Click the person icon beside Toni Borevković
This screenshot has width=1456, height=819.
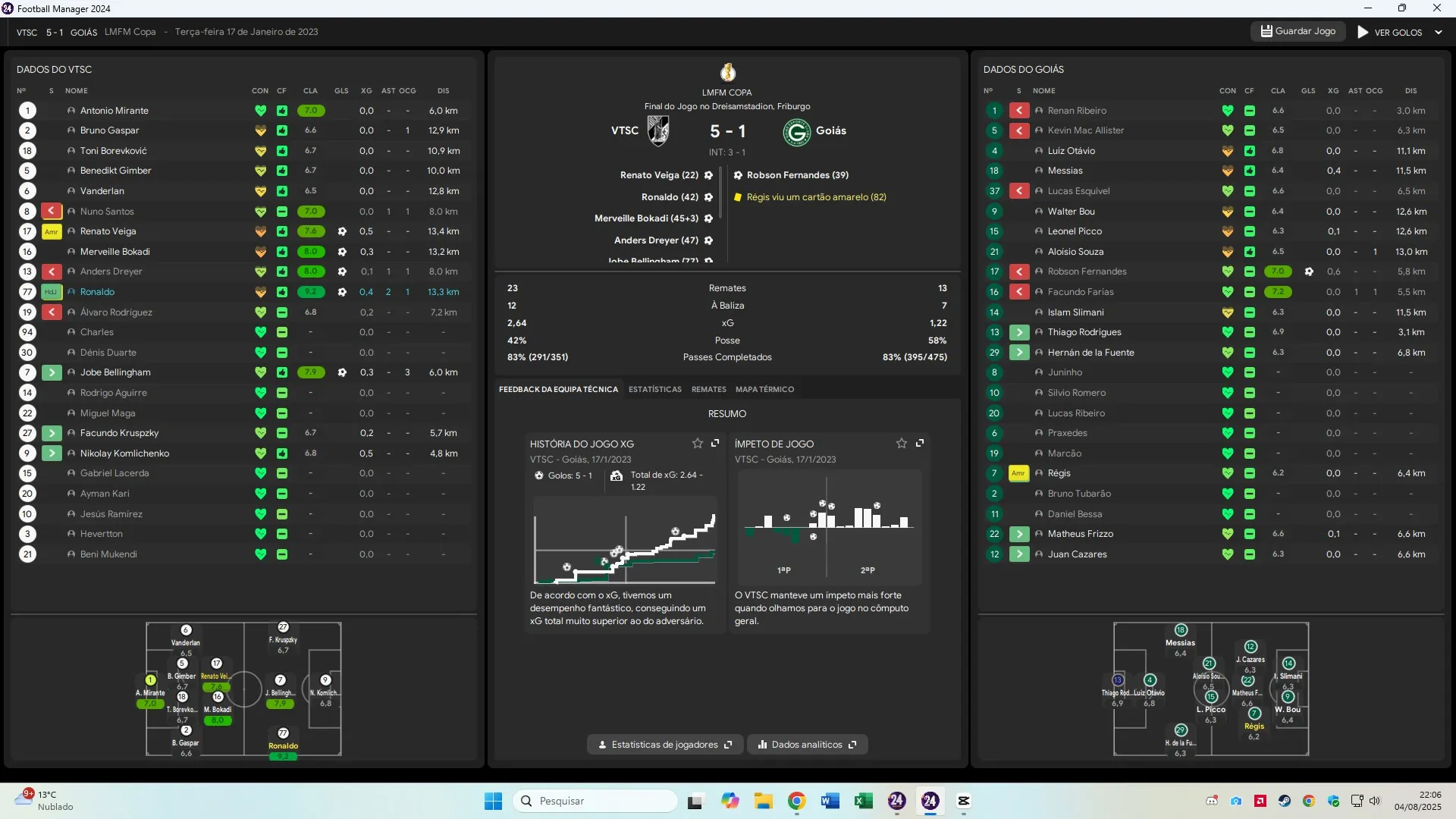pyautogui.click(x=71, y=151)
